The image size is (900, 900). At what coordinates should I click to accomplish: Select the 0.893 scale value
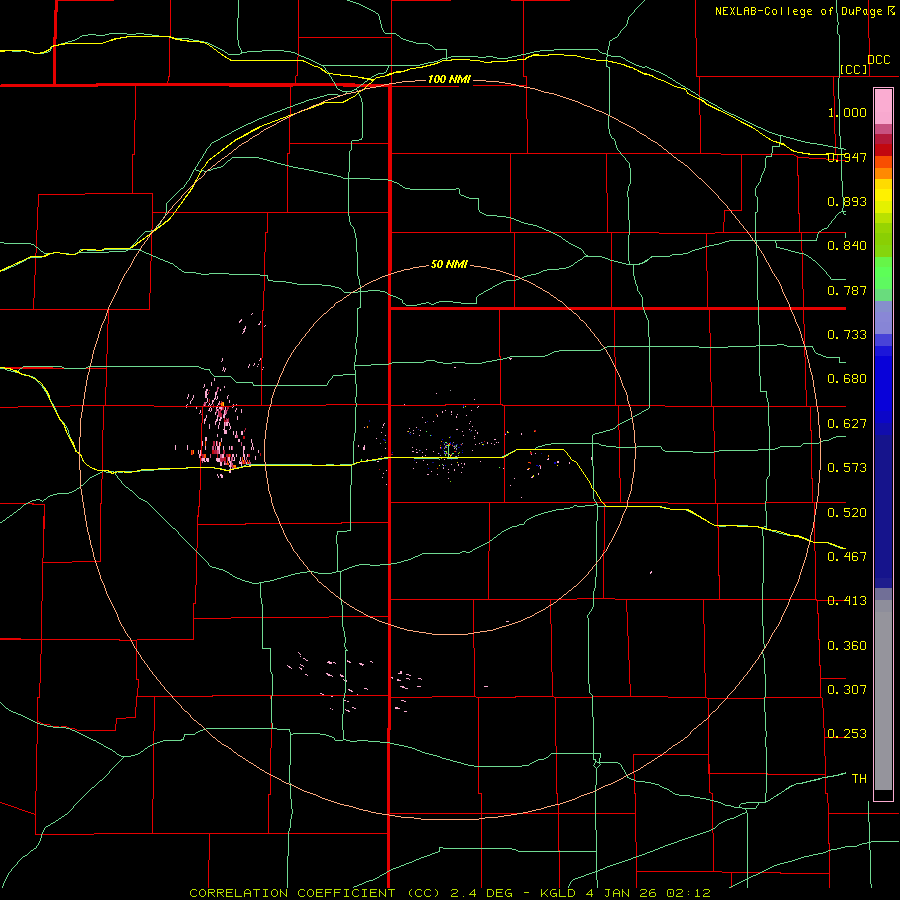(847, 201)
